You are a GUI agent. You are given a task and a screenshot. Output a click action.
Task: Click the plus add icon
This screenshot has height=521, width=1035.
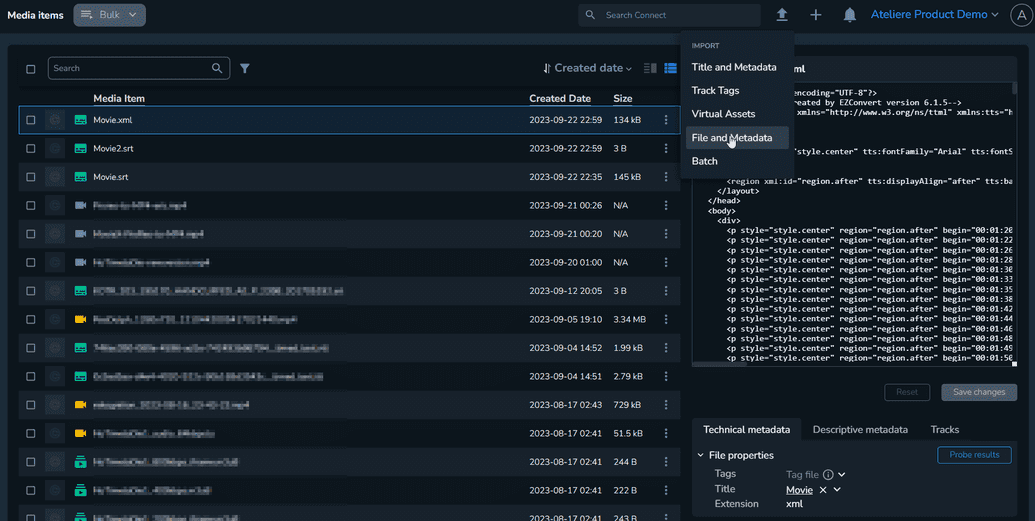pyautogui.click(x=816, y=15)
